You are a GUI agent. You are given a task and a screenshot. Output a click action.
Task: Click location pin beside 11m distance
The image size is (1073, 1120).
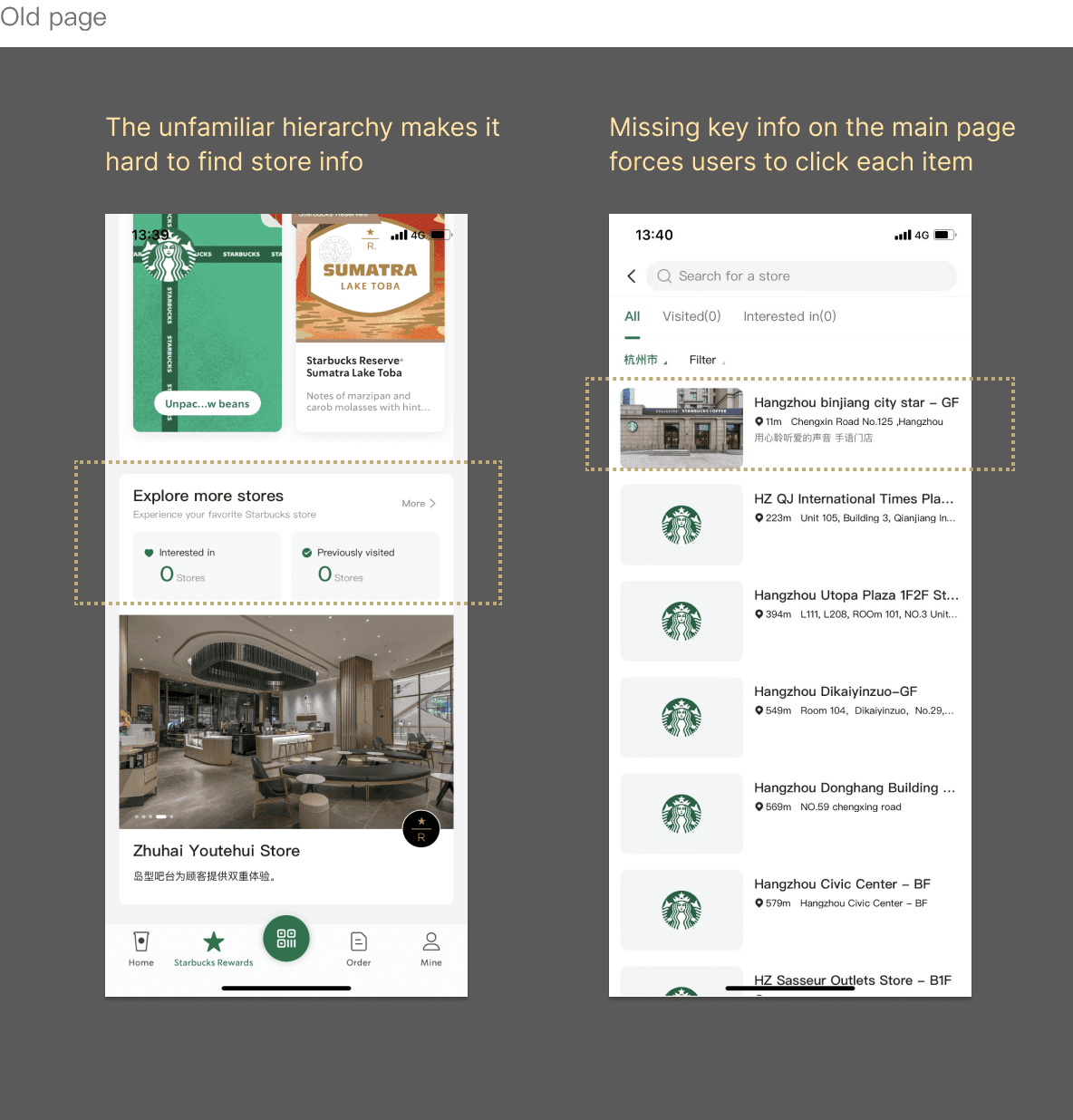click(x=759, y=421)
